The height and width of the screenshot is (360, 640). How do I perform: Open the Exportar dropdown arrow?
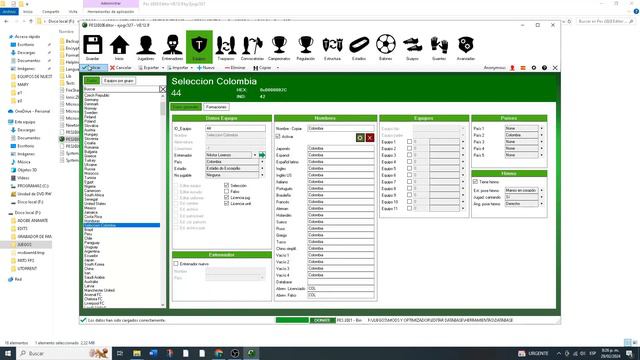tap(163, 68)
